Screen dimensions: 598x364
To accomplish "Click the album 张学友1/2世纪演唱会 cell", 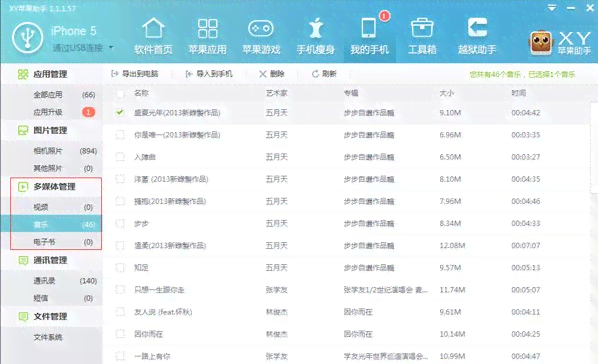I will coord(385,290).
